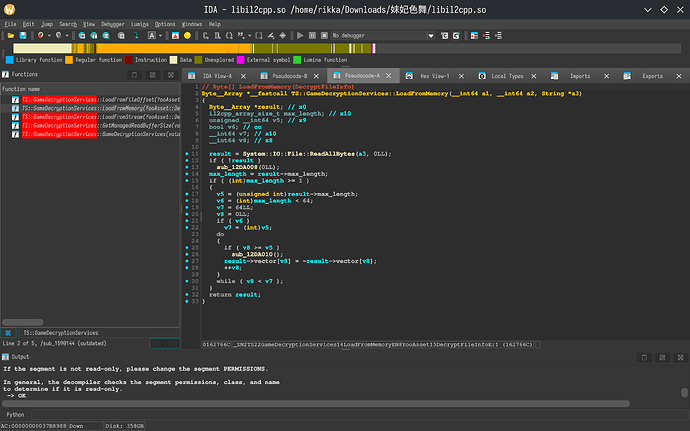The width and height of the screenshot is (690, 431).
Task: Click the icon right of debugger dropdown
Action: coord(444,36)
